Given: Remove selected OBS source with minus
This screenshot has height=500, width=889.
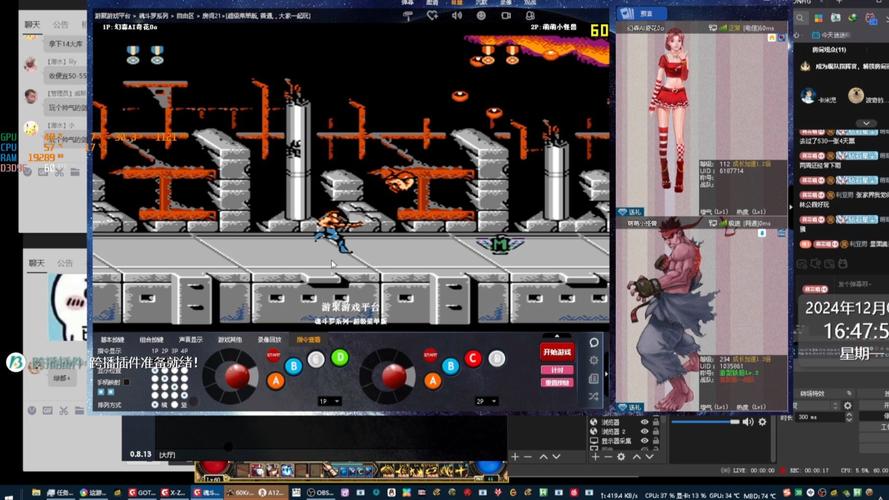Looking at the screenshot, I should pyautogui.click(x=608, y=456).
